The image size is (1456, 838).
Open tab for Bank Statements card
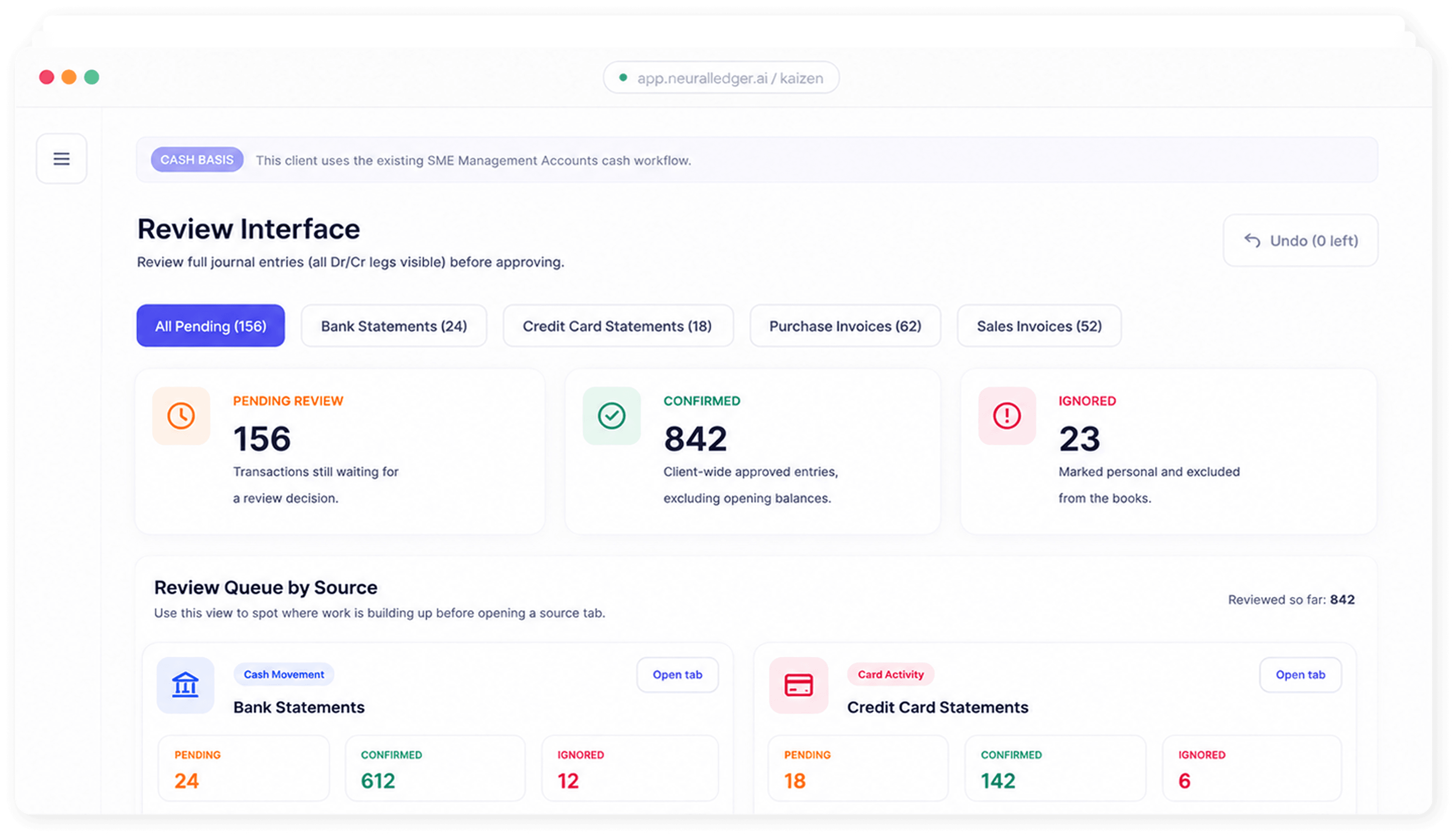pos(677,675)
